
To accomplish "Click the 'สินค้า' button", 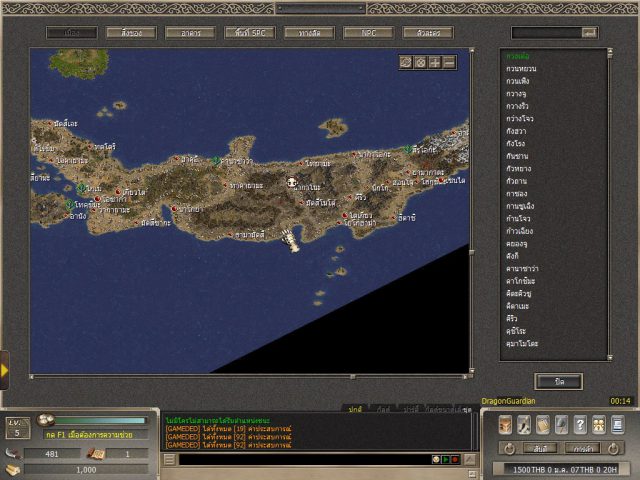I will click(x=541, y=448).
